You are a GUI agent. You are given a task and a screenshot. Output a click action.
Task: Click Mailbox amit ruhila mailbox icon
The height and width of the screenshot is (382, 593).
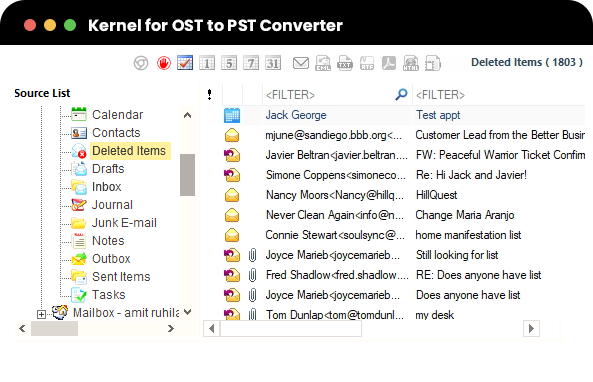60,312
